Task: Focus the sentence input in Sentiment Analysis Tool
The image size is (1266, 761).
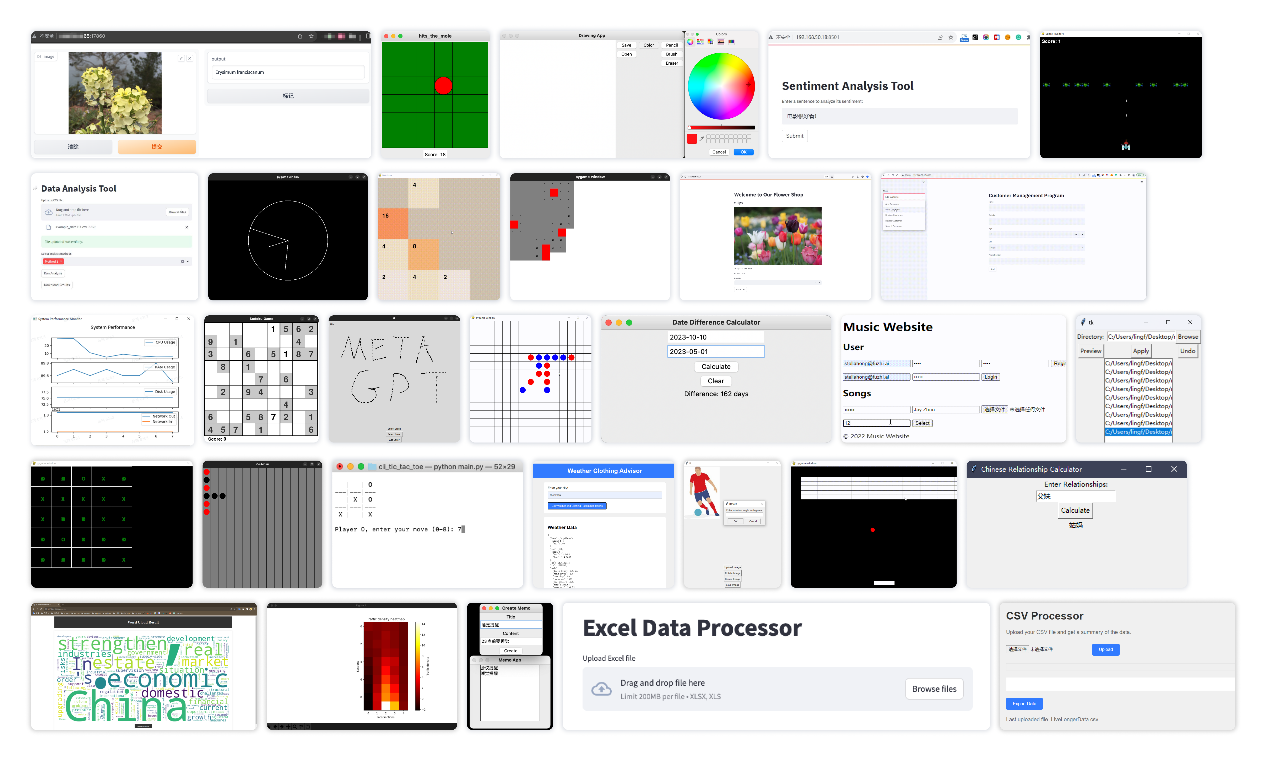Action: [x=899, y=116]
